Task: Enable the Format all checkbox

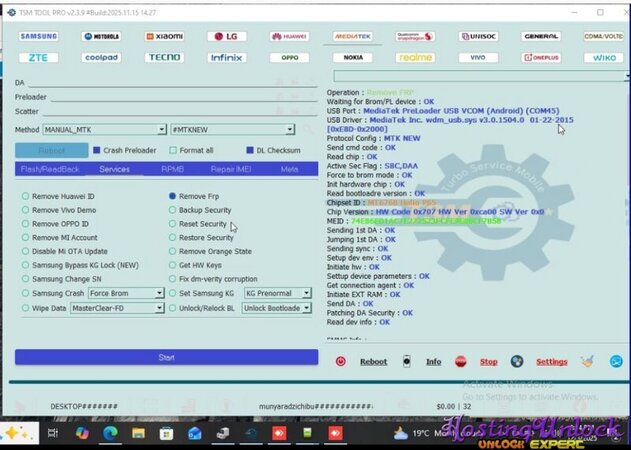Action: (174, 150)
